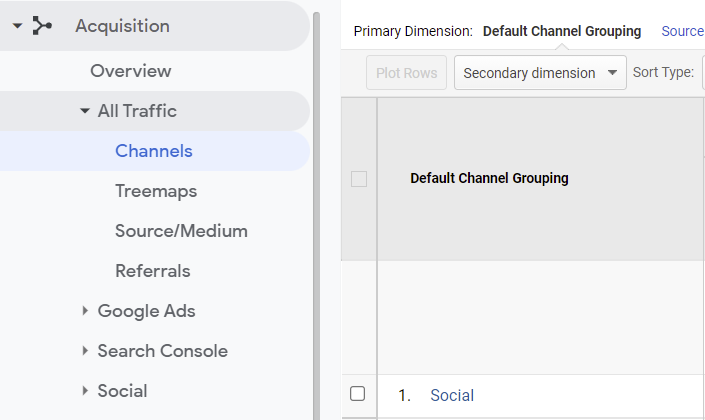Expand the Google Ads triangle
Image resolution: width=705 pixels, height=420 pixels.
[84, 311]
